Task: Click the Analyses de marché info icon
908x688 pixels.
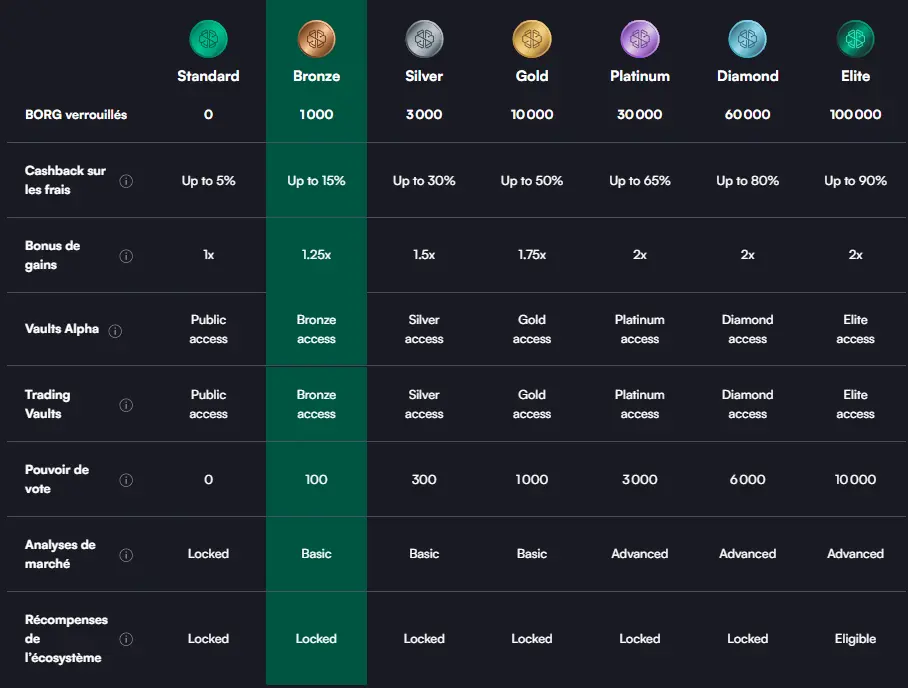Action: coord(126,554)
